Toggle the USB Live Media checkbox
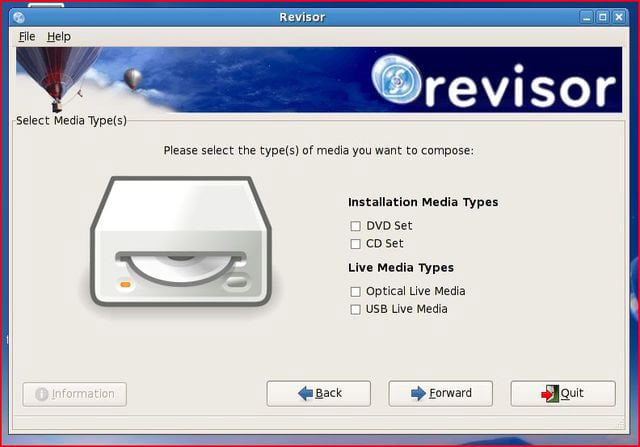The image size is (640, 447). [356, 309]
